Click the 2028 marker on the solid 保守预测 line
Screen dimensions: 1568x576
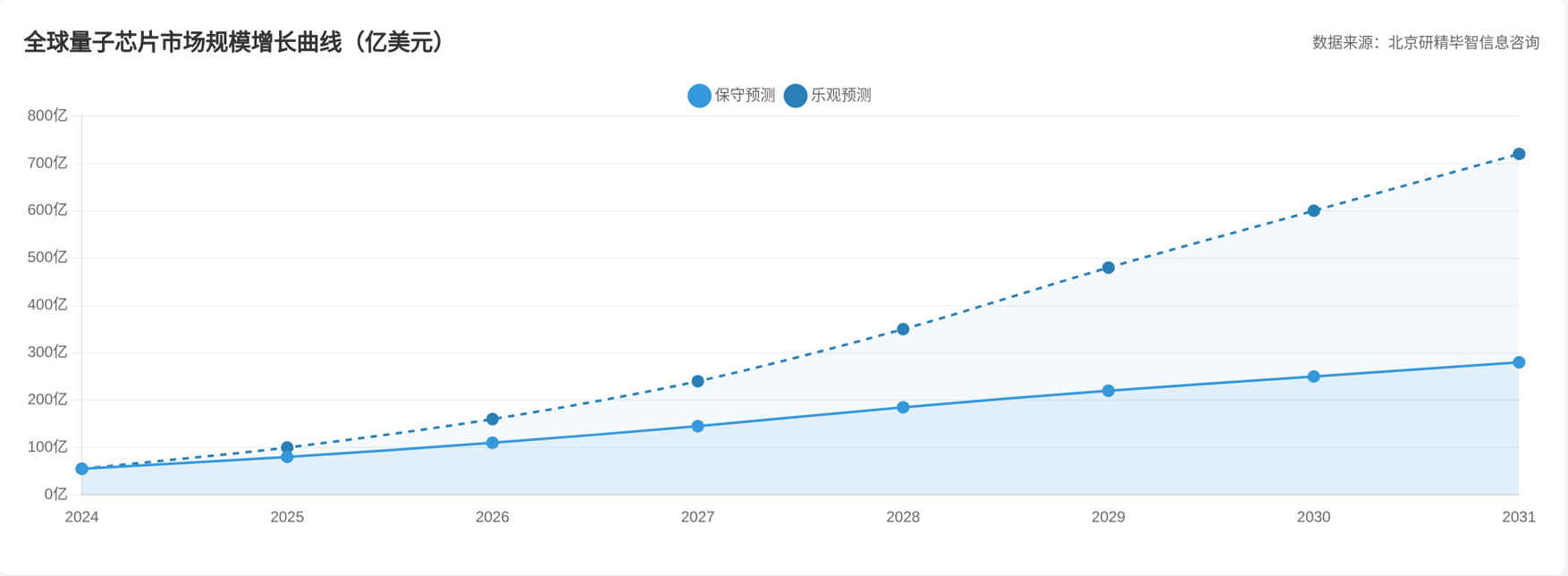coord(903,407)
